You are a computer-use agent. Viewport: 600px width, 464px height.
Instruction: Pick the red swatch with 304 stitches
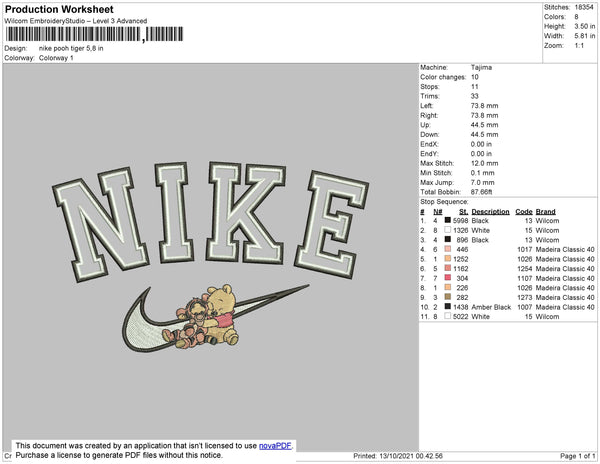point(447,278)
